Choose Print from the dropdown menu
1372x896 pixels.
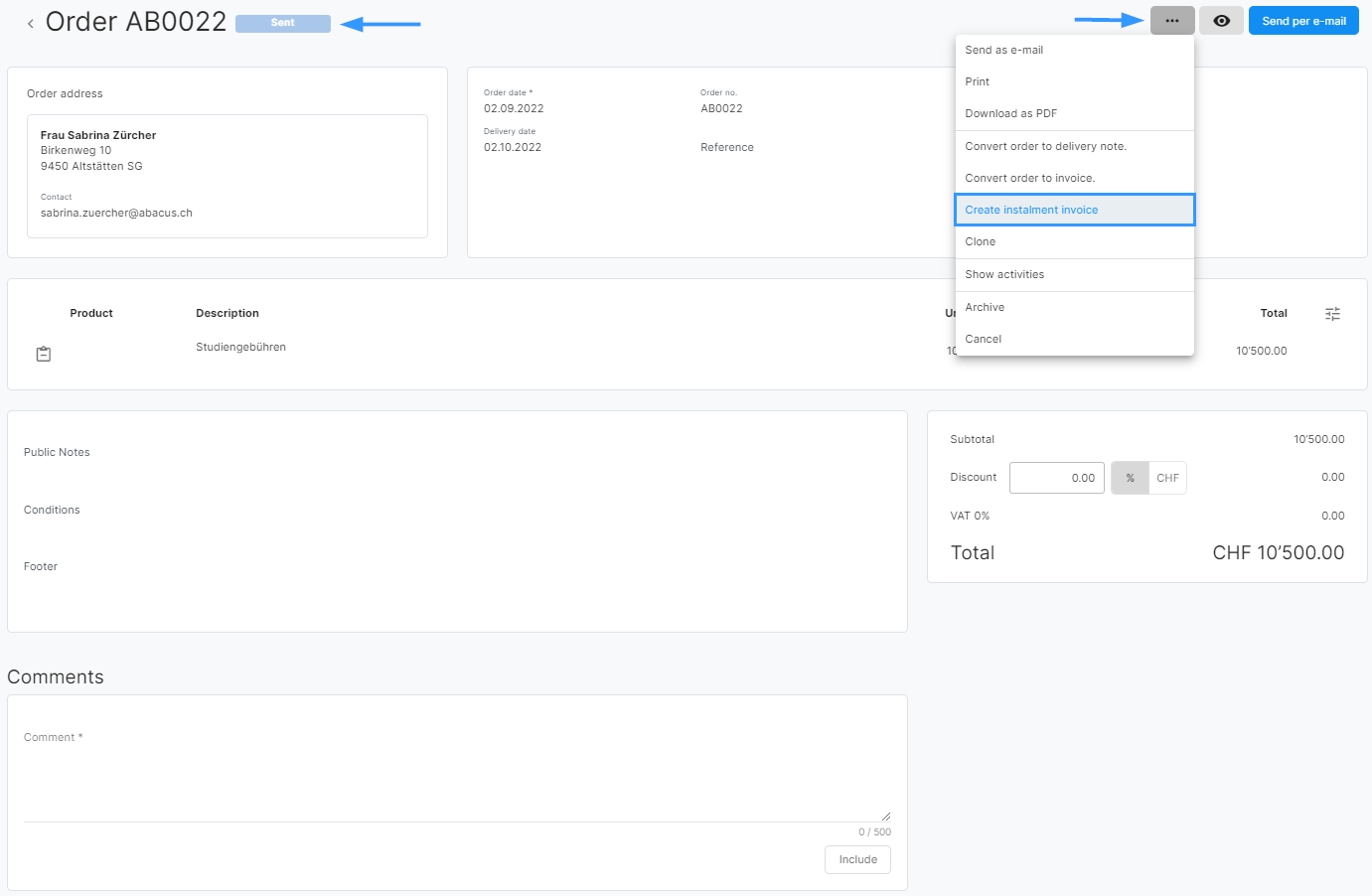[x=977, y=81]
